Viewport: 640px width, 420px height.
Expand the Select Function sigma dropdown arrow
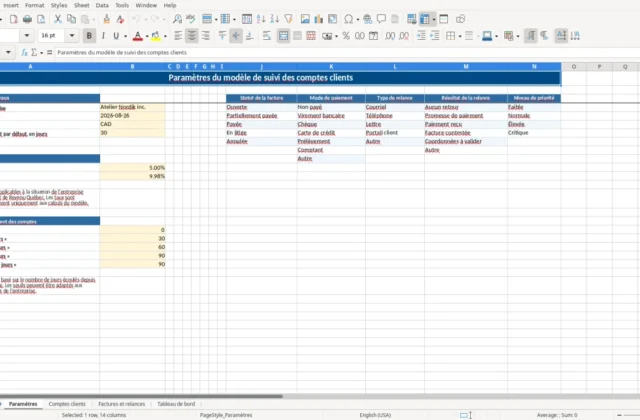pos(41,53)
